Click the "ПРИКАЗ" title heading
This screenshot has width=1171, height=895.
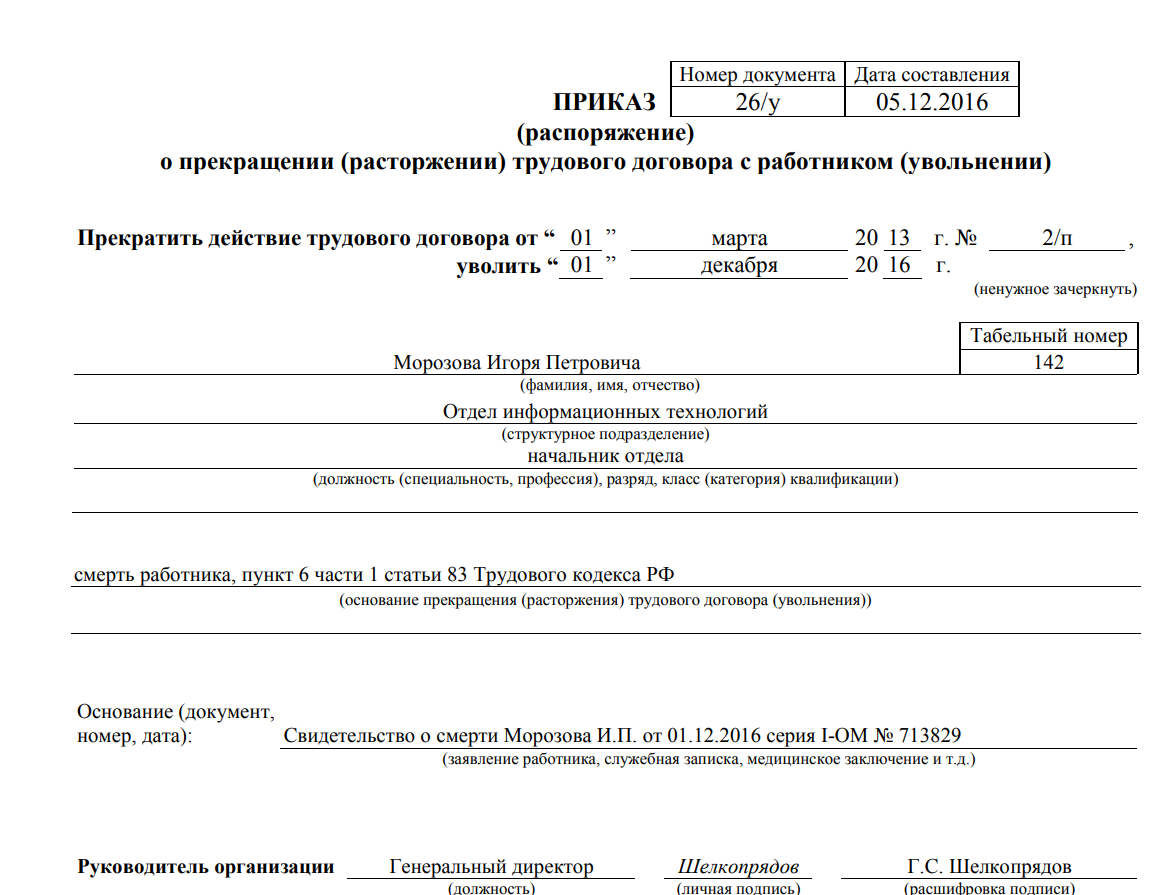coord(604,102)
